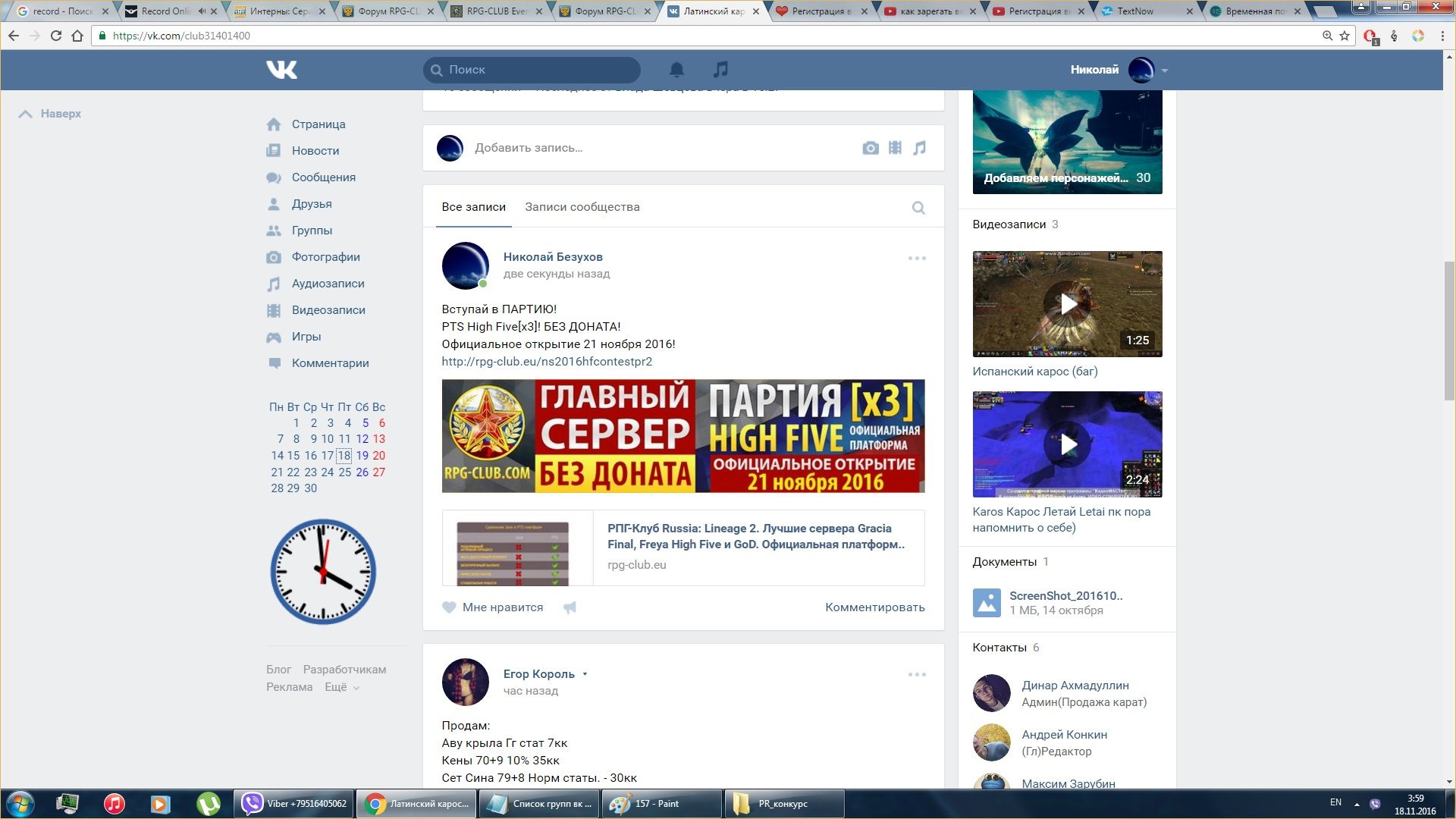Open the music note player icon in header
The height and width of the screenshot is (819, 1456).
720,70
